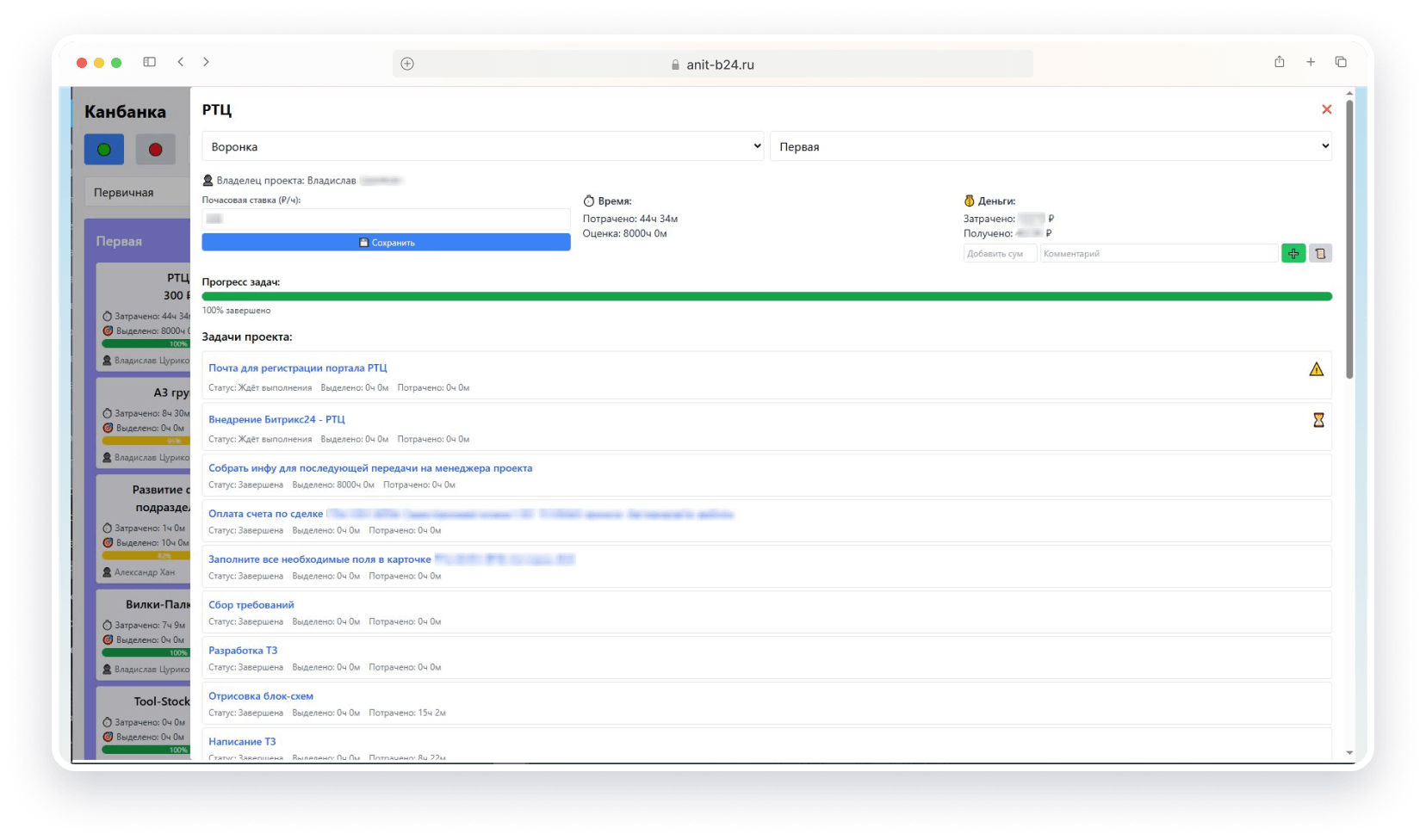The width and height of the screenshot is (1426, 840).
Task: Open the Сбор требований task
Action: [251, 605]
